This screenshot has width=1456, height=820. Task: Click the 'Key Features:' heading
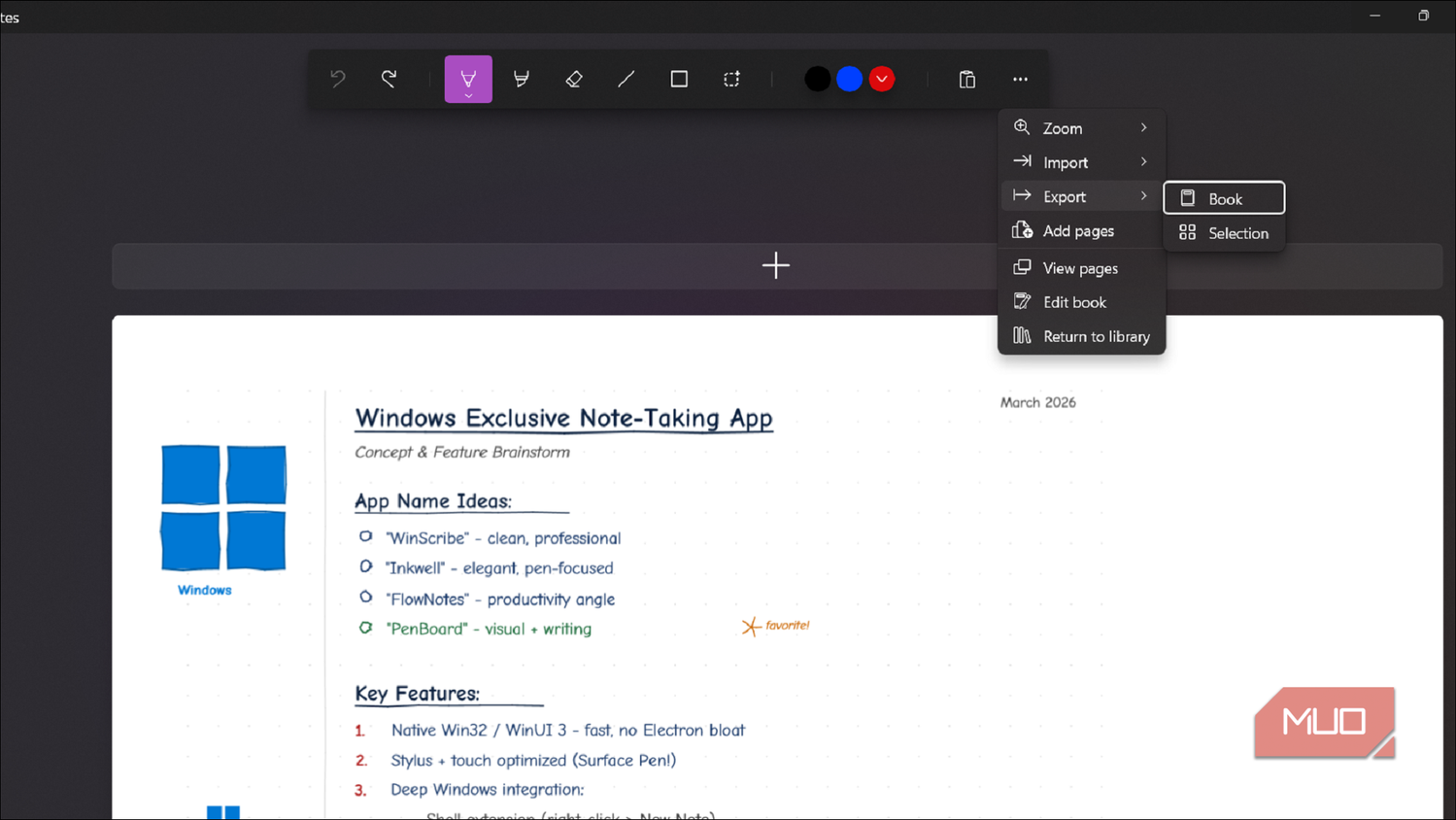(x=417, y=694)
